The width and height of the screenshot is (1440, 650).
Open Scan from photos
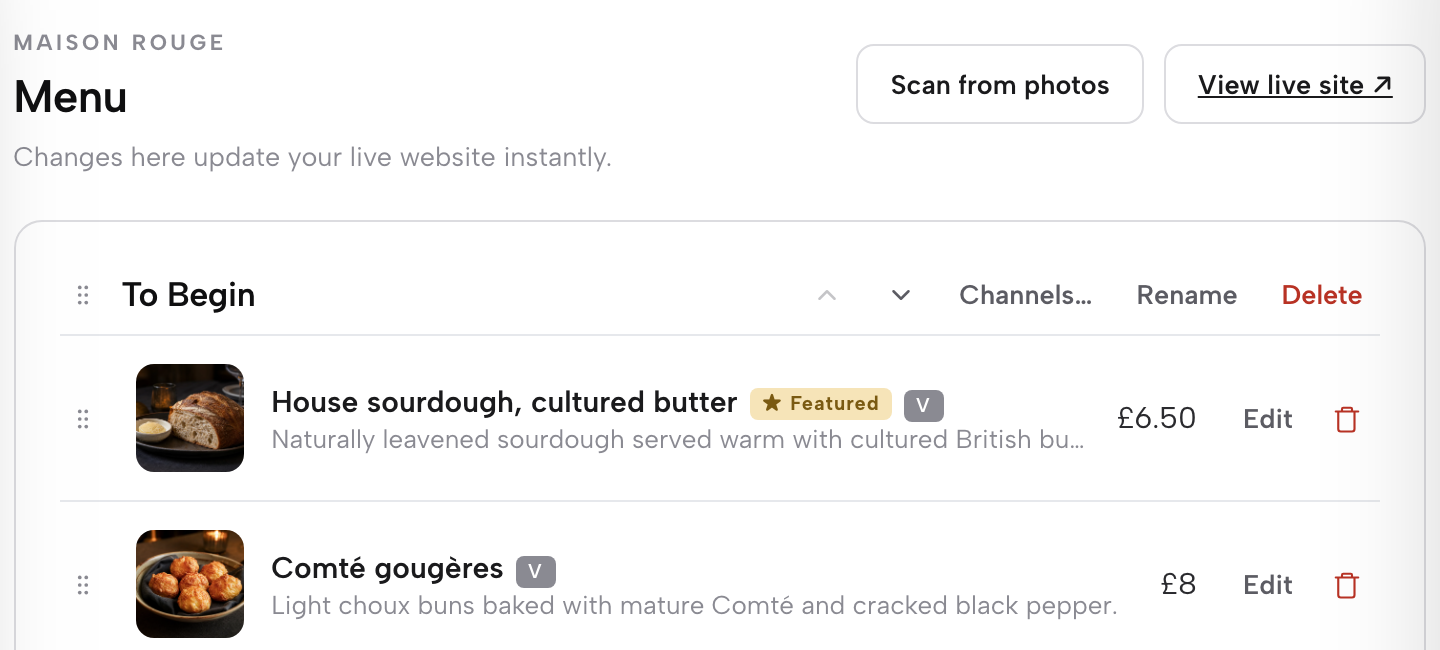click(1000, 84)
